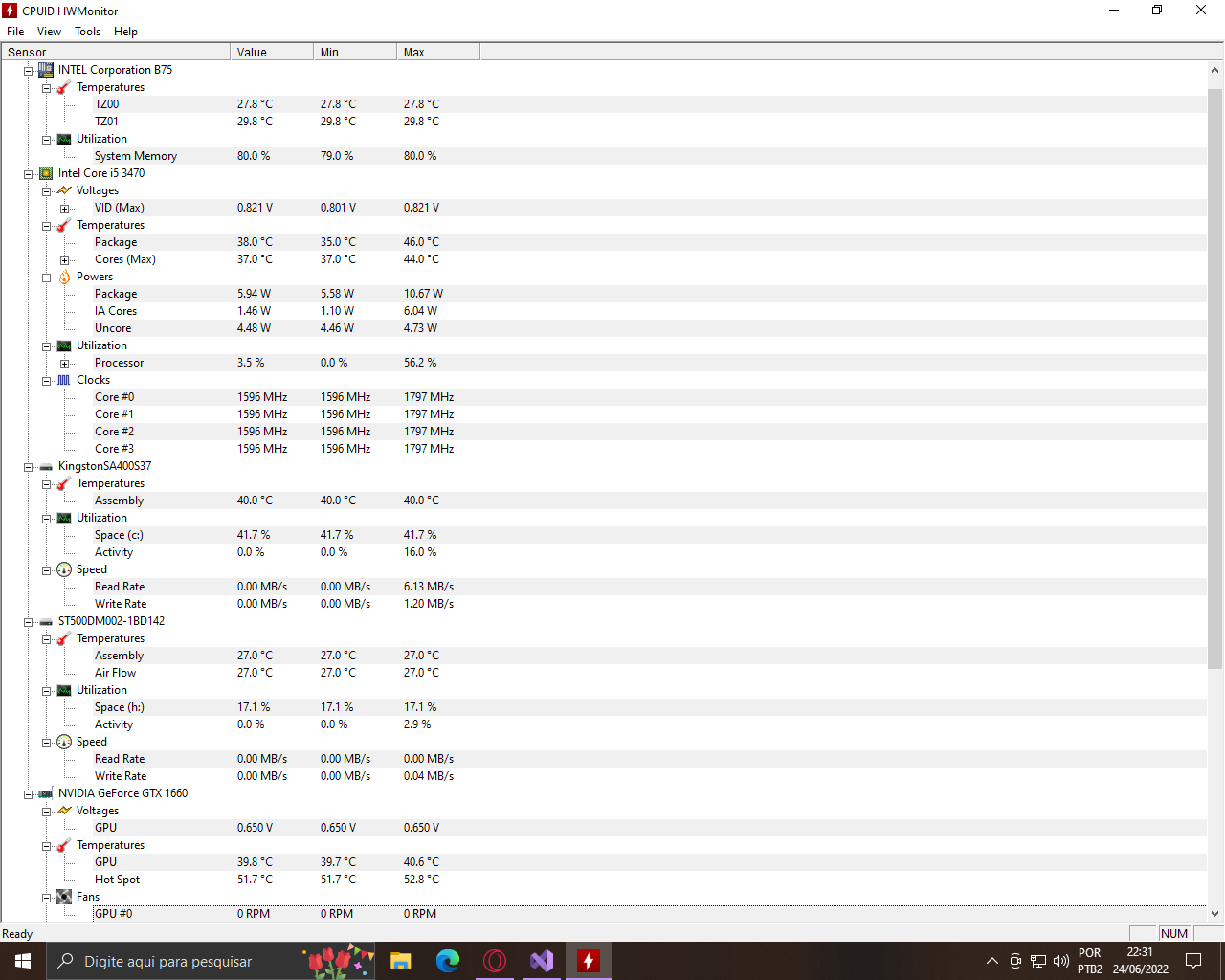Click the drive icon beside KingstonSA400S37
1225x980 pixels.
click(x=46, y=466)
